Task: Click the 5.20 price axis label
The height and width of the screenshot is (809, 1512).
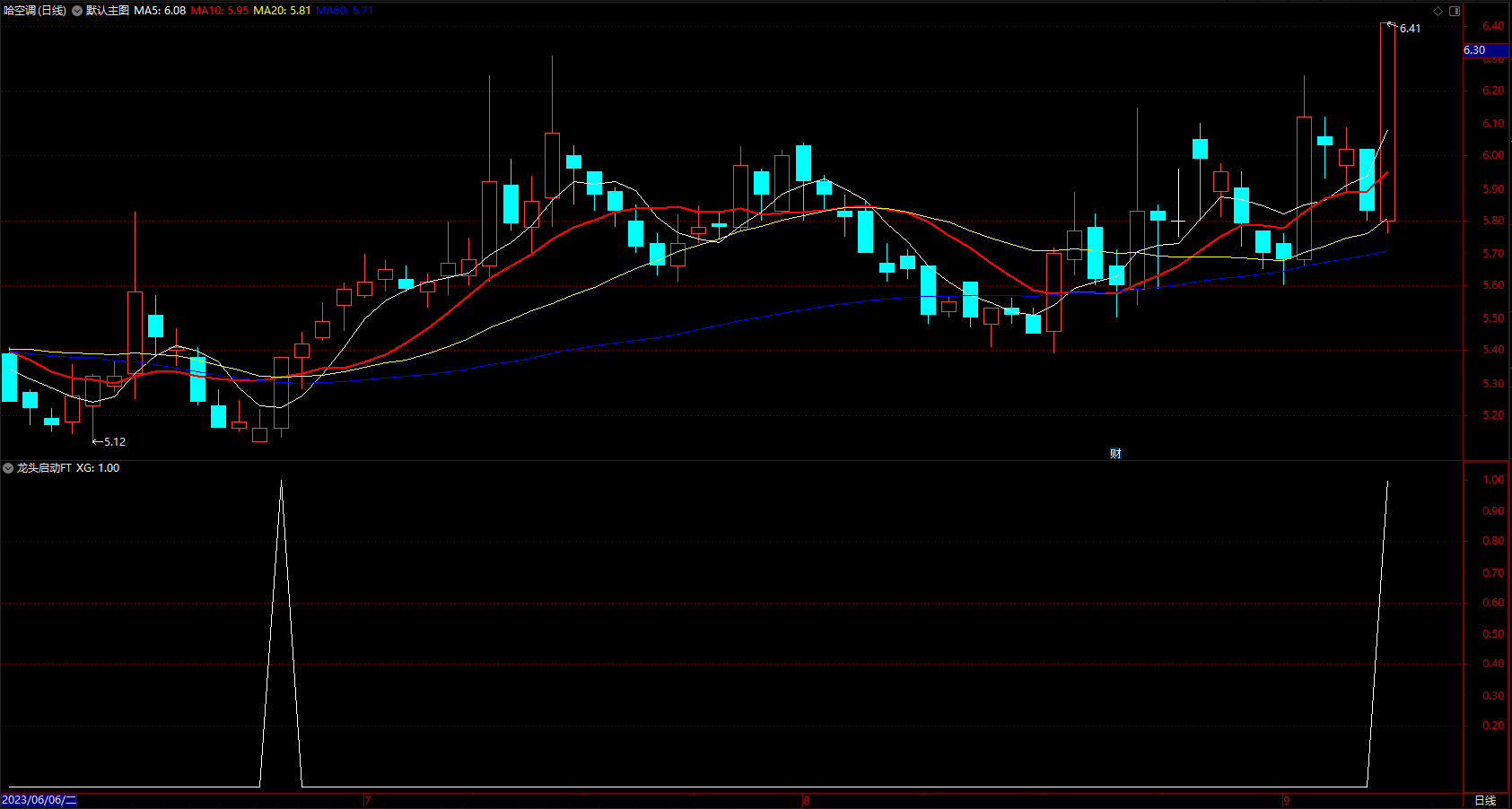Action: click(1493, 415)
